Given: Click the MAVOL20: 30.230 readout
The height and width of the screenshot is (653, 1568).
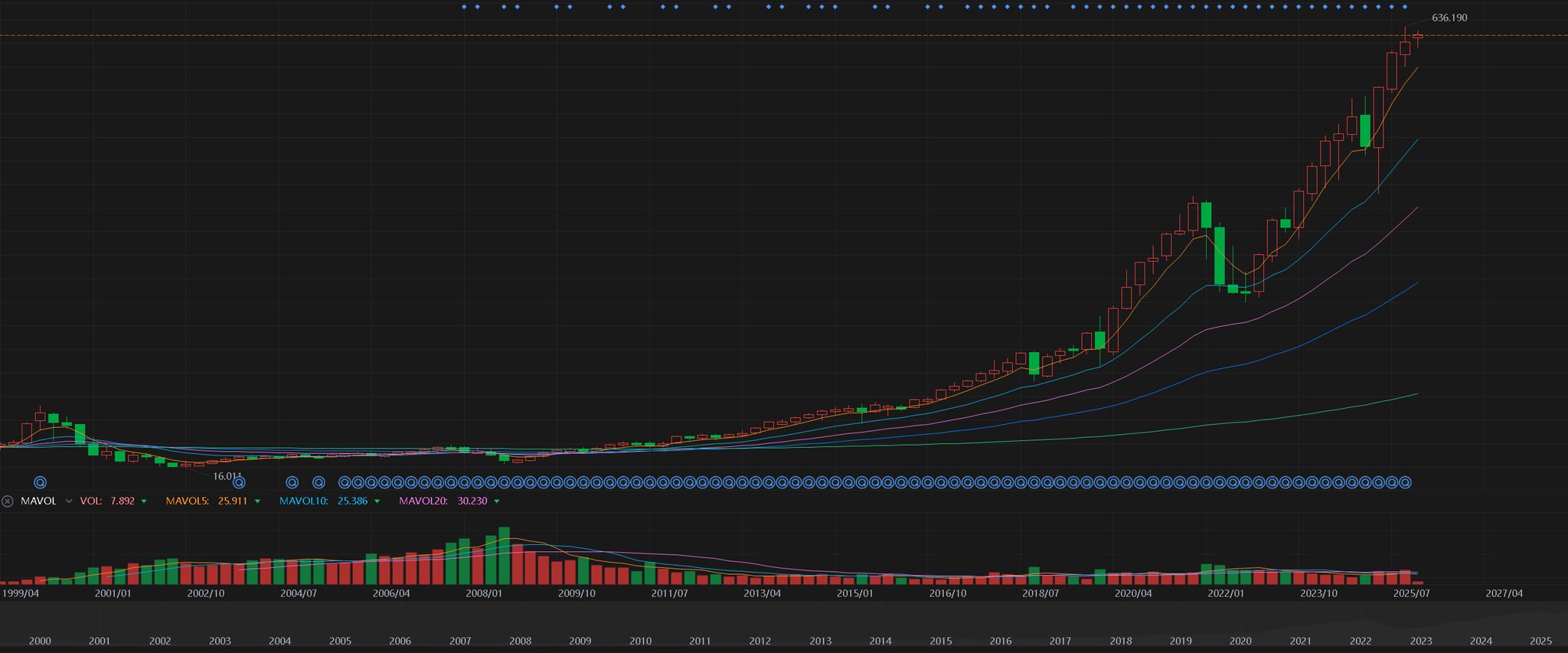Looking at the screenshot, I should click(443, 501).
